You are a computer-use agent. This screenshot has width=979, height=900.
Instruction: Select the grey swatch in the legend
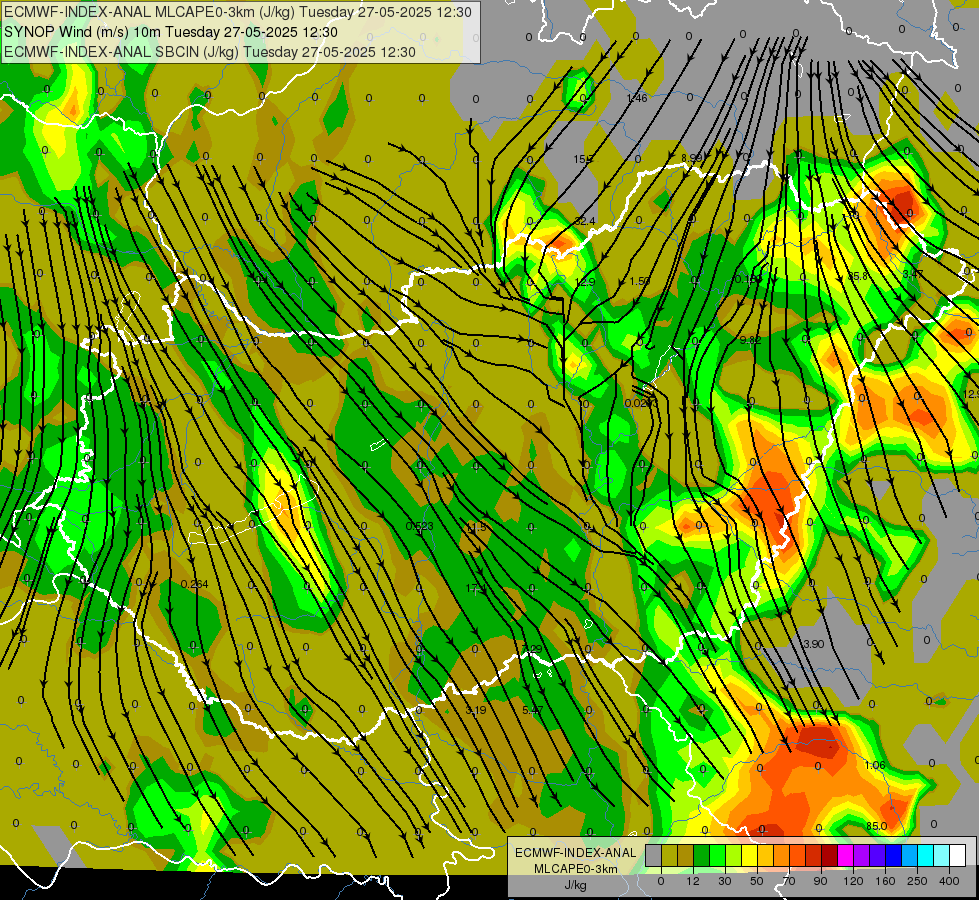click(x=654, y=855)
